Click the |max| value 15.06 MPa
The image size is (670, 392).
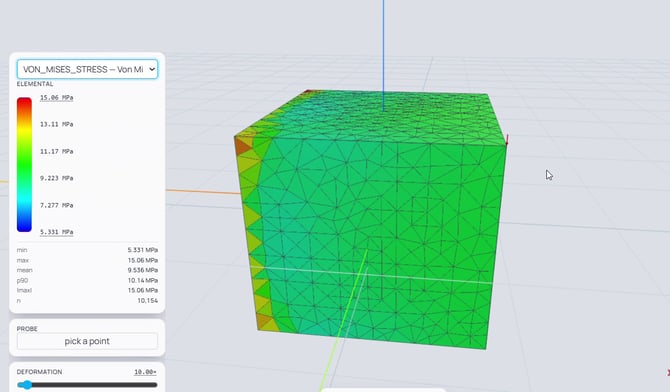coord(143,290)
